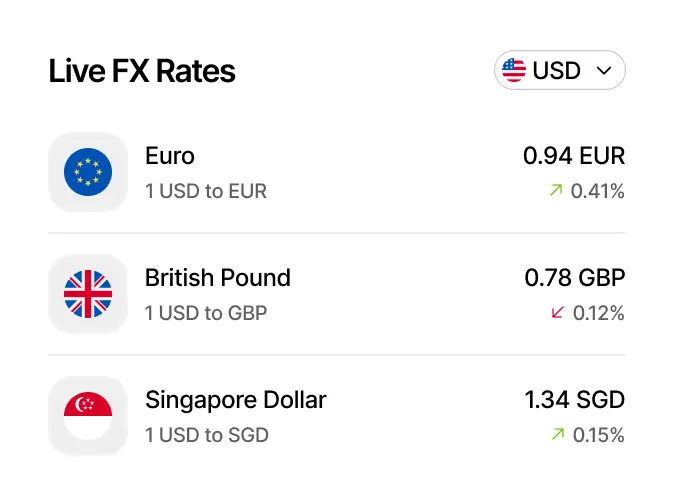Click the "1 USD to EUR" subtitle
The height and width of the screenshot is (504, 674).
(x=206, y=191)
